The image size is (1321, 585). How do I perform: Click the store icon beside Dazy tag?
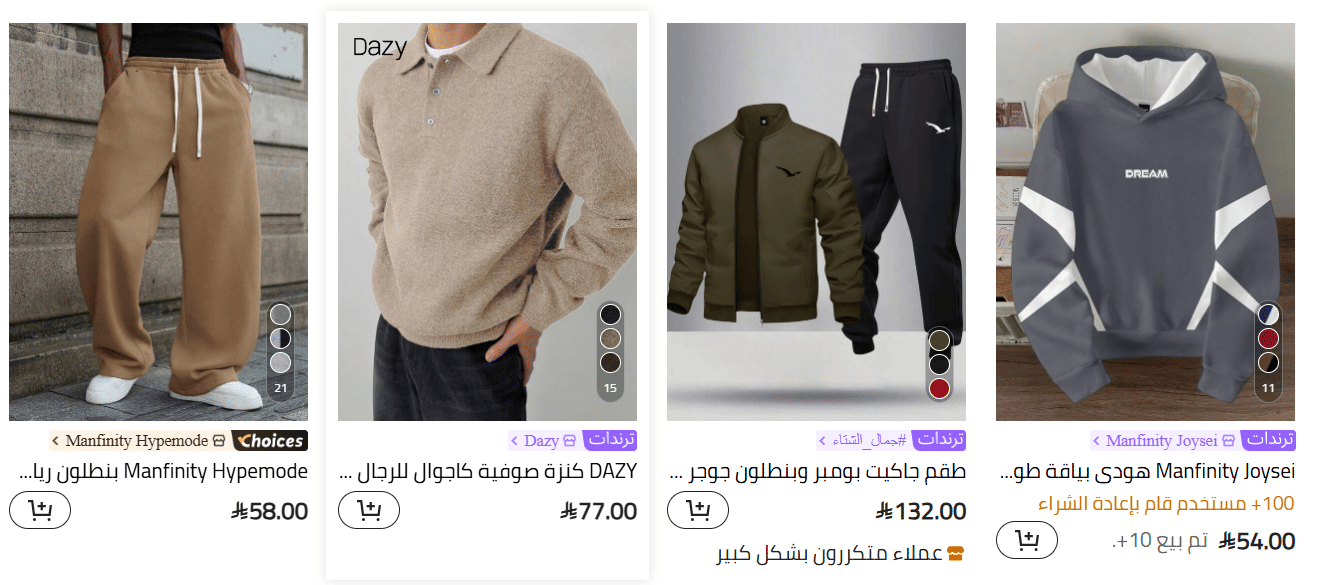coord(570,441)
